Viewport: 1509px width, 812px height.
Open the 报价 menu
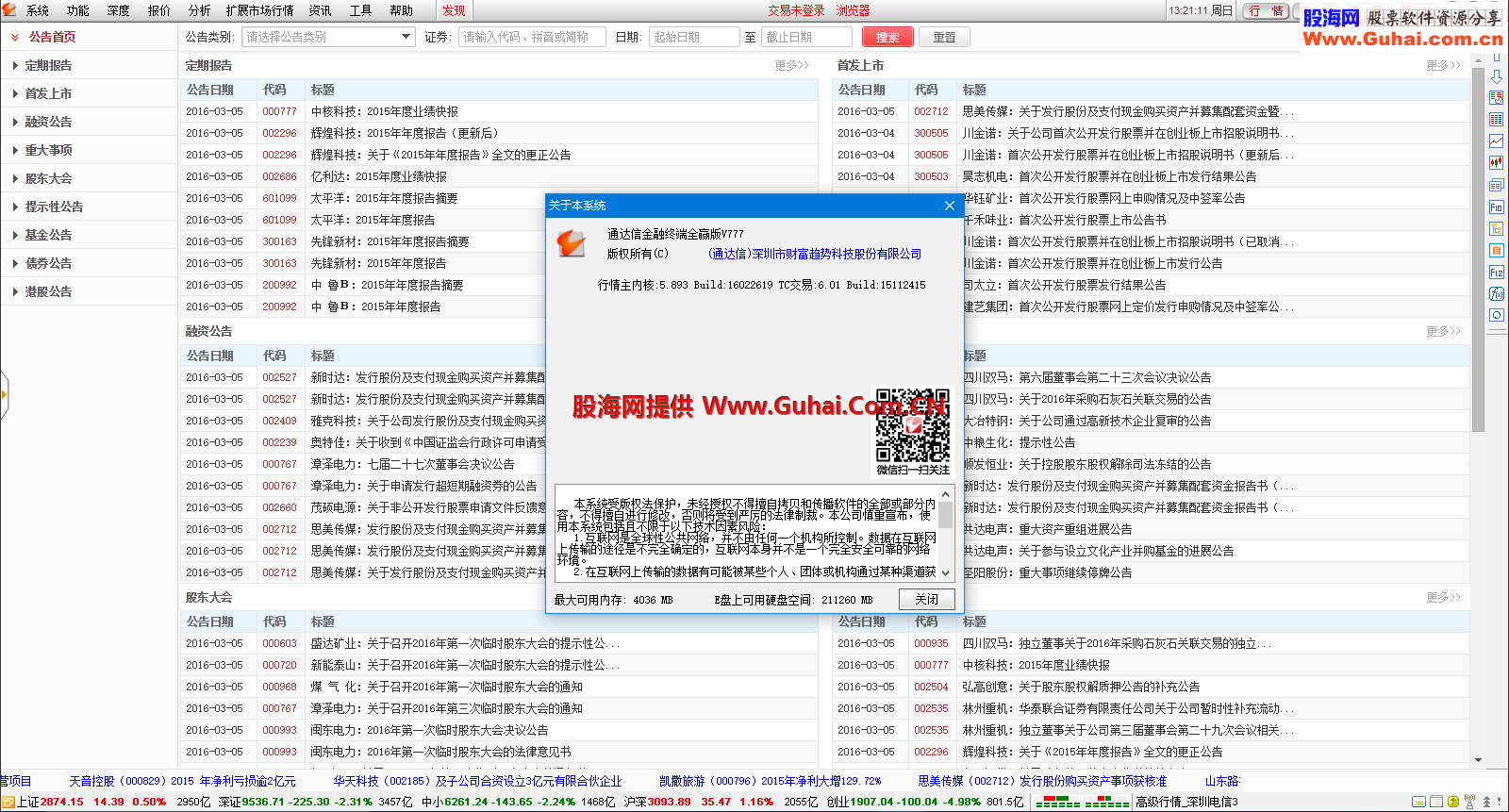pos(159,10)
